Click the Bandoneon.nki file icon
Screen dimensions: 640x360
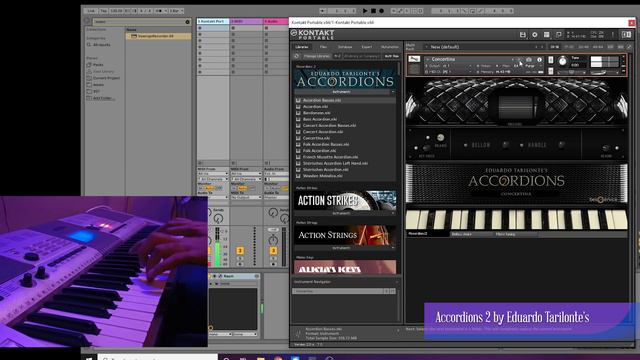[x=298, y=113]
